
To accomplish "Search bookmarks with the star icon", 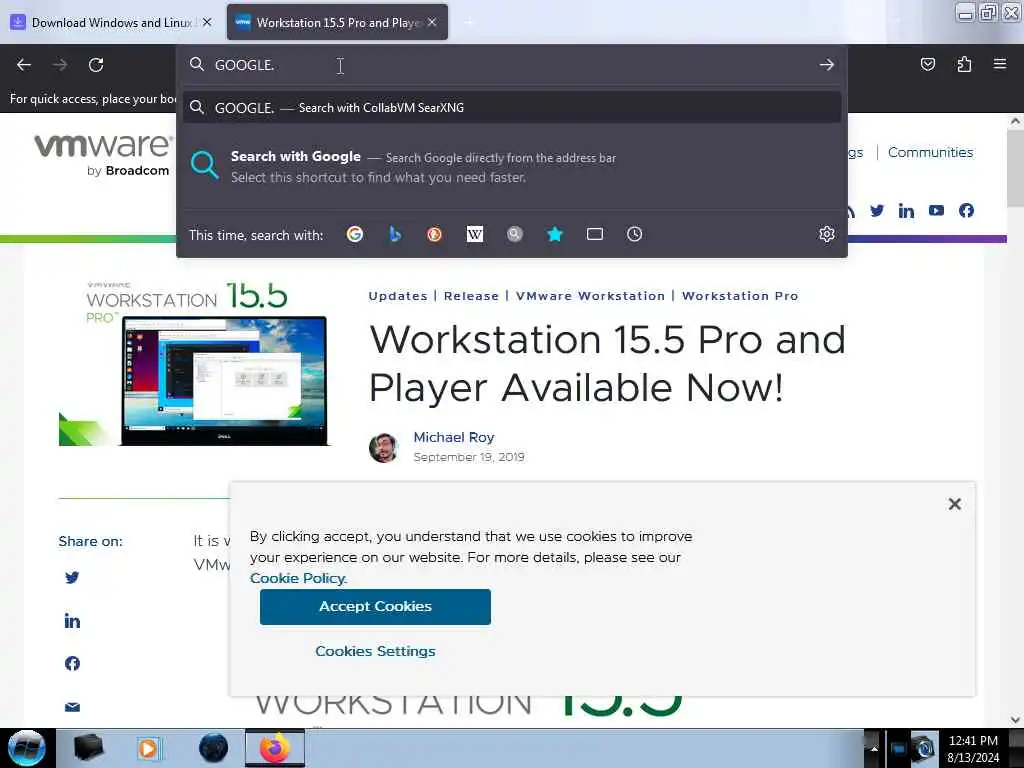I will coord(554,234).
